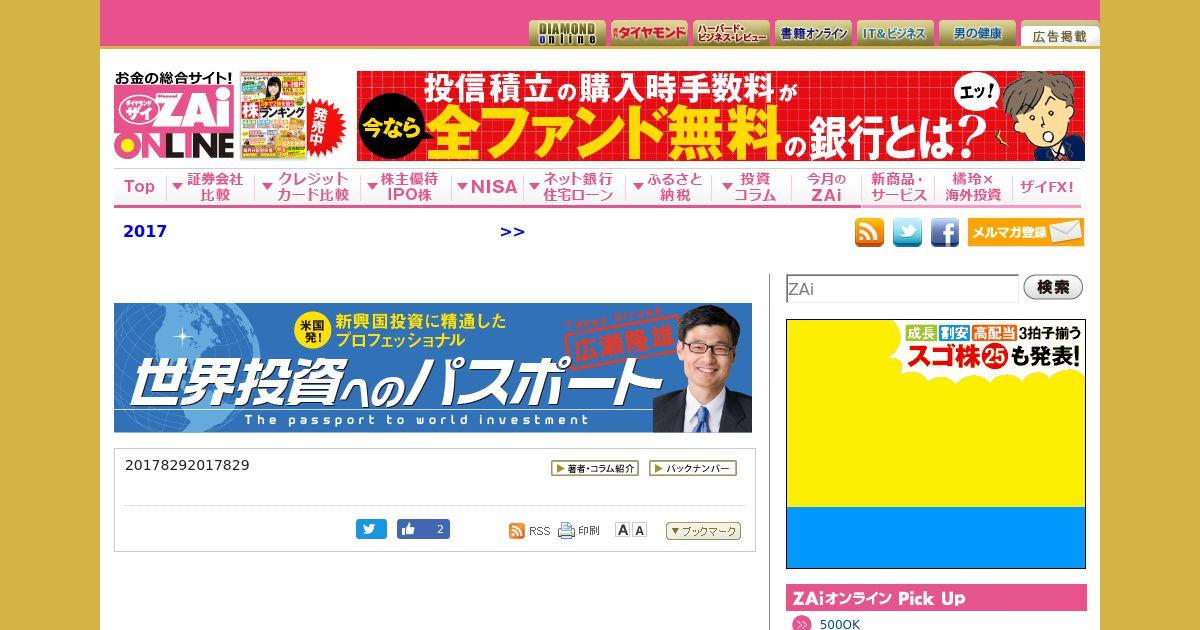
Task: Like the article with the thumbs-up button
Action: pos(423,529)
